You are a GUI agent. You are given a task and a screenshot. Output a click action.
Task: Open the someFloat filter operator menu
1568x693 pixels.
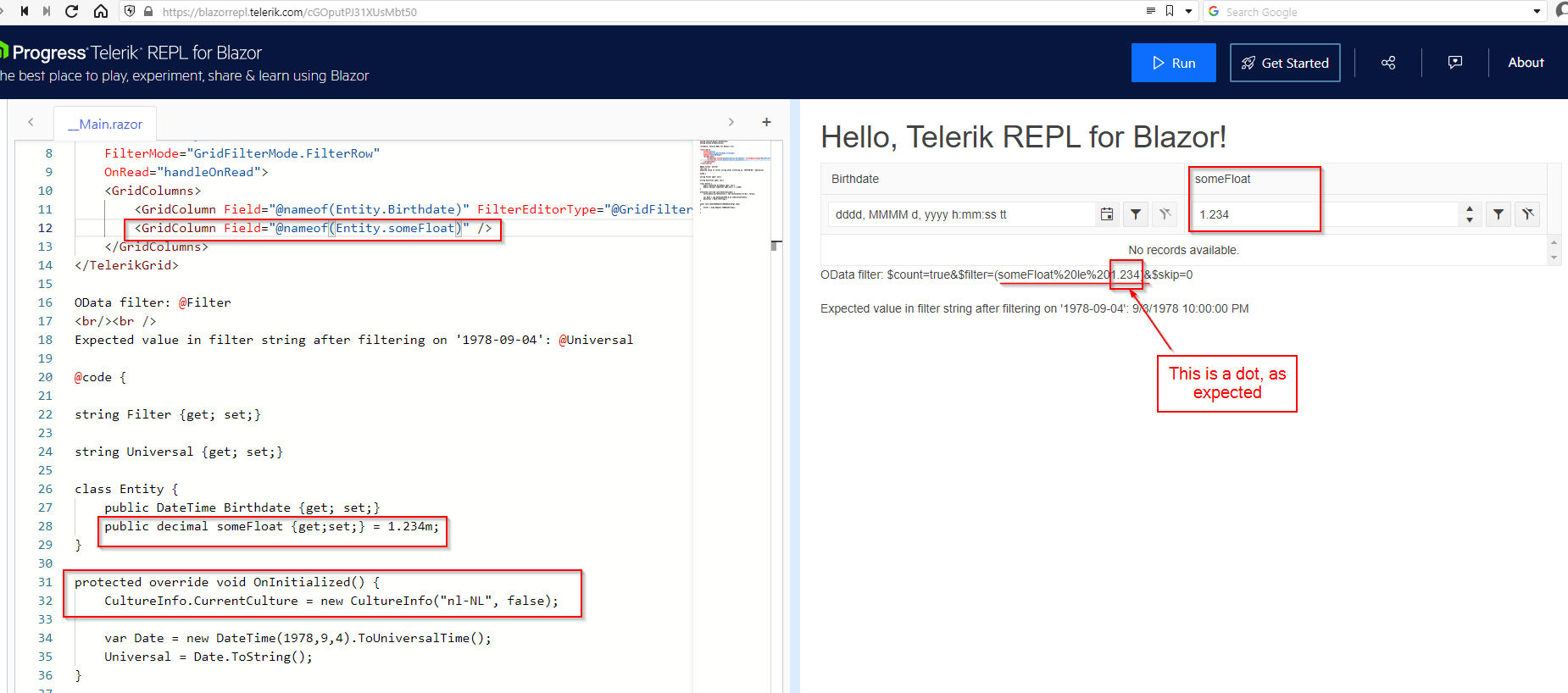tap(1498, 214)
